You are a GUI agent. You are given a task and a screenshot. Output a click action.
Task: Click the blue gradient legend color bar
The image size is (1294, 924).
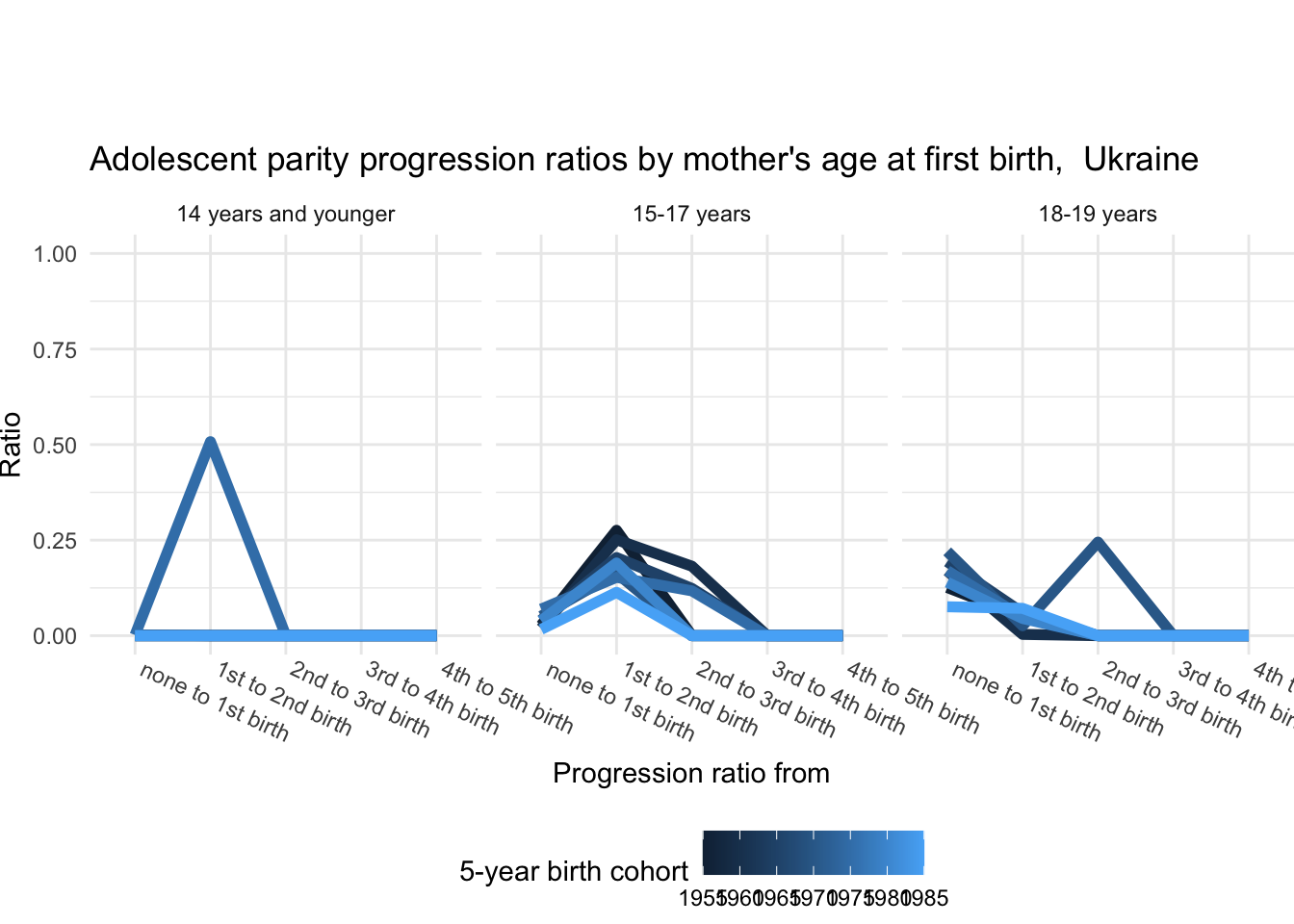click(x=813, y=853)
